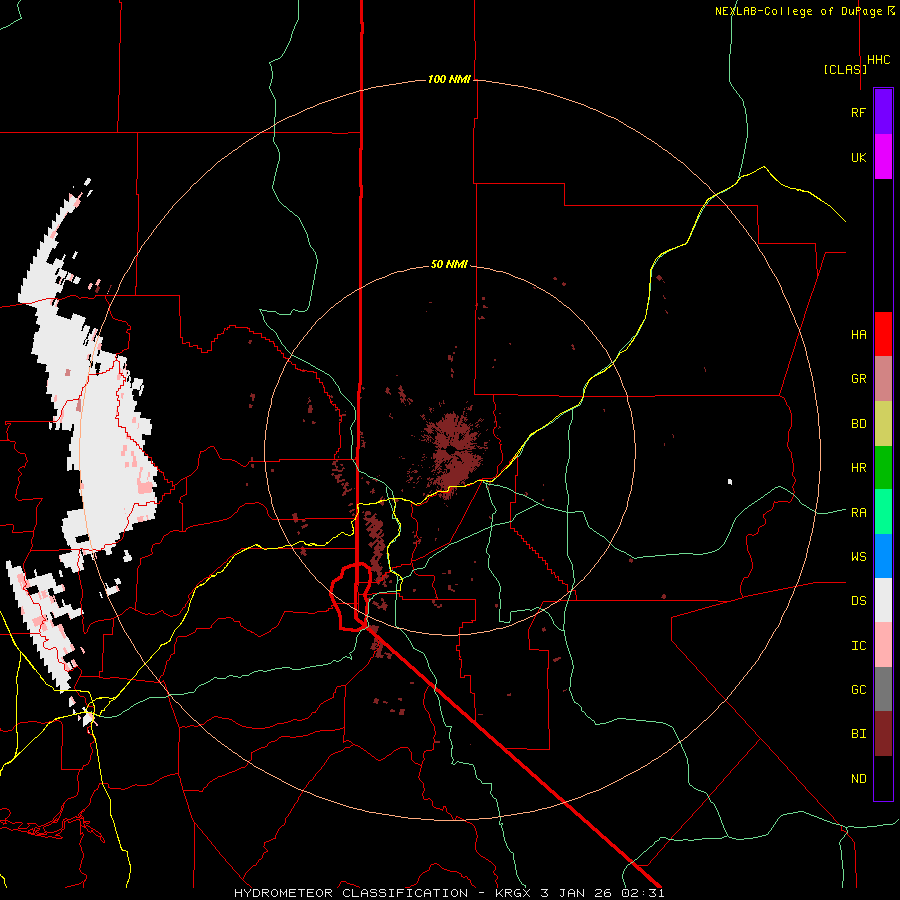The width and height of the screenshot is (900, 900).
Task: Click the small white echo dot east of radar
Action: [730, 482]
